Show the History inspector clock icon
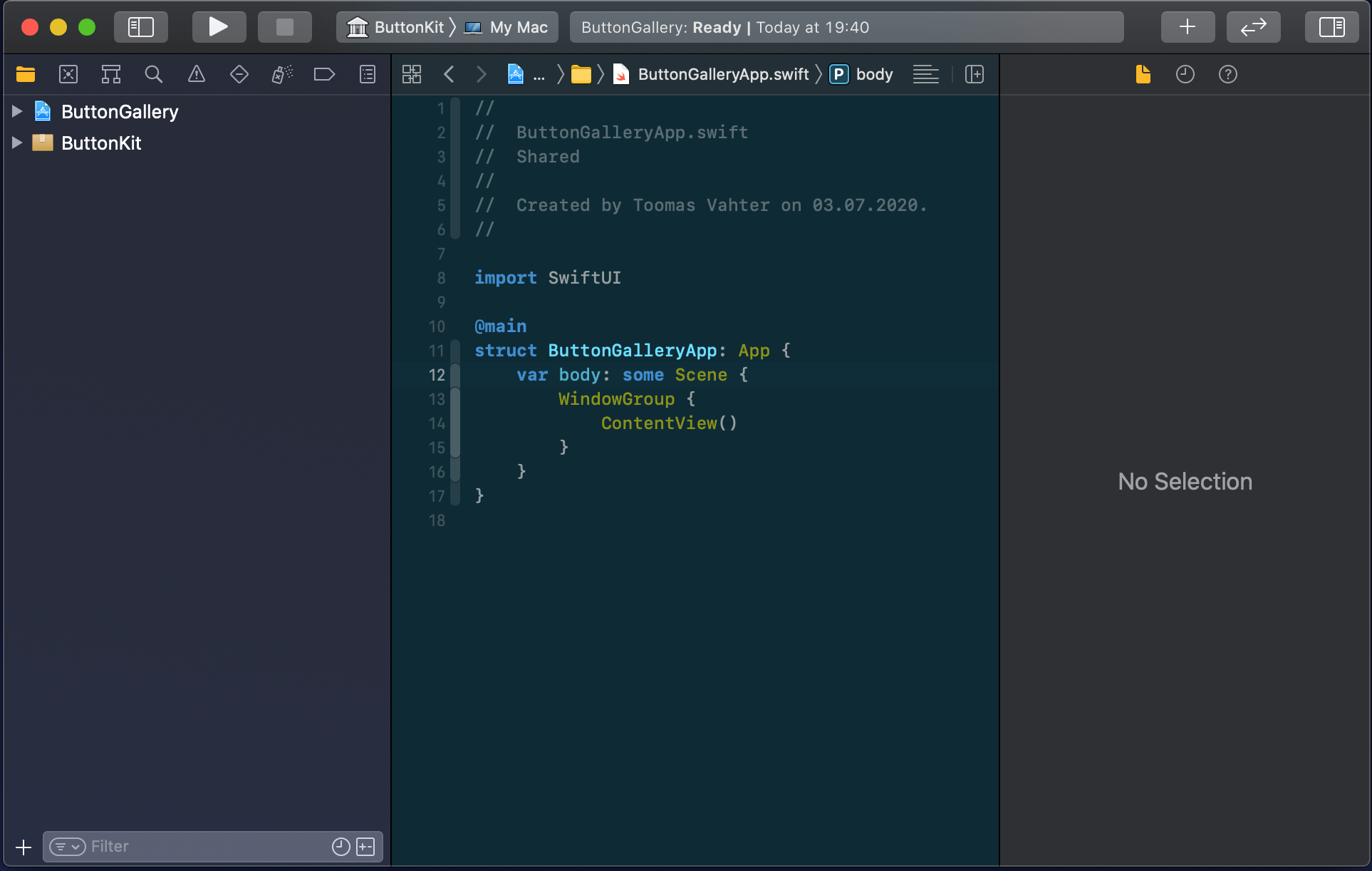Image resolution: width=1372 pixels, height=871 pixels. coord(1185,74)
